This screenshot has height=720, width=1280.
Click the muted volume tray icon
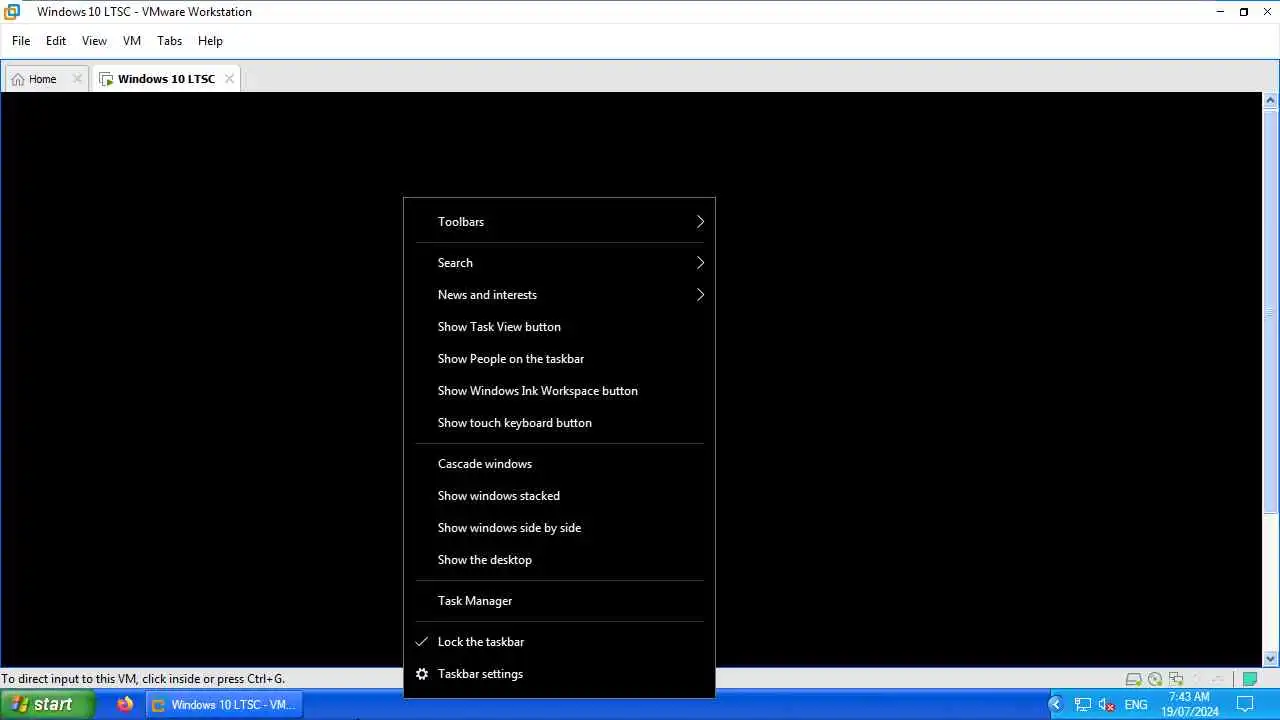point(1107,705)
